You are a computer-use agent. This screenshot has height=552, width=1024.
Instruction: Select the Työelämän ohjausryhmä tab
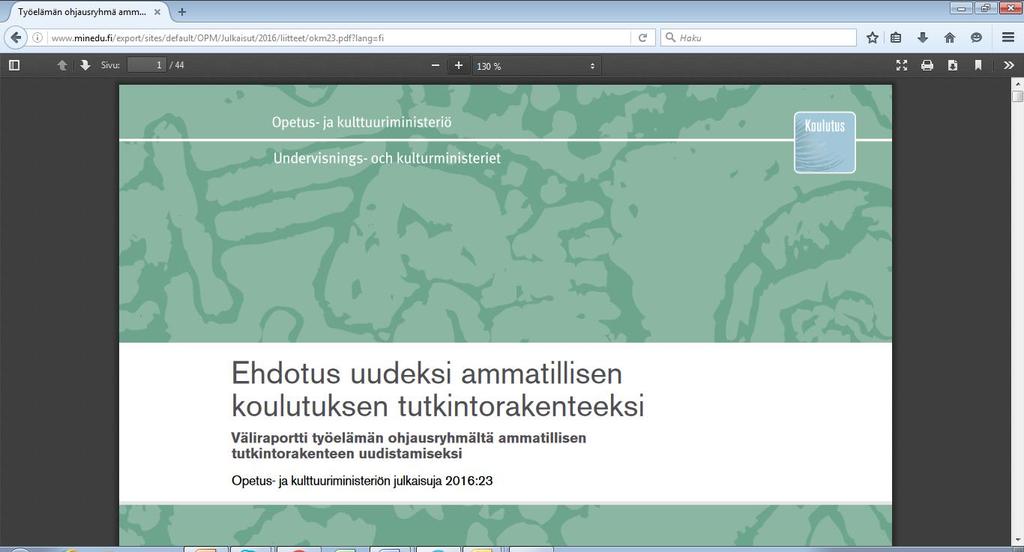(x=89, y=12)
